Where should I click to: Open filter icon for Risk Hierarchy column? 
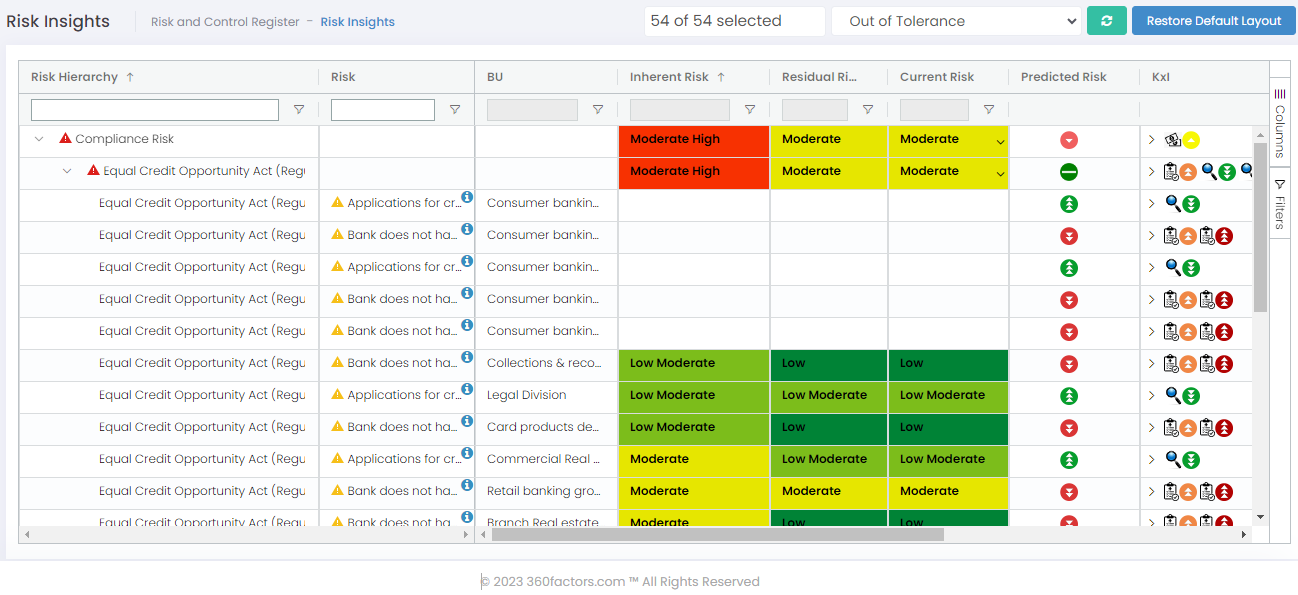298,110
